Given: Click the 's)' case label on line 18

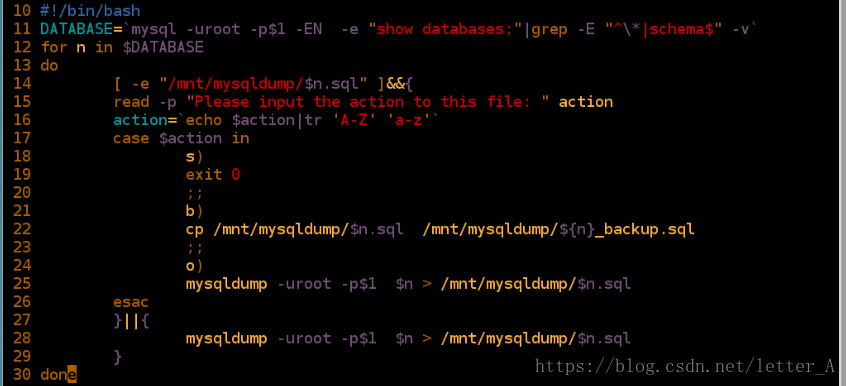Looking at the screenshot, I should [x=194, y=157].
